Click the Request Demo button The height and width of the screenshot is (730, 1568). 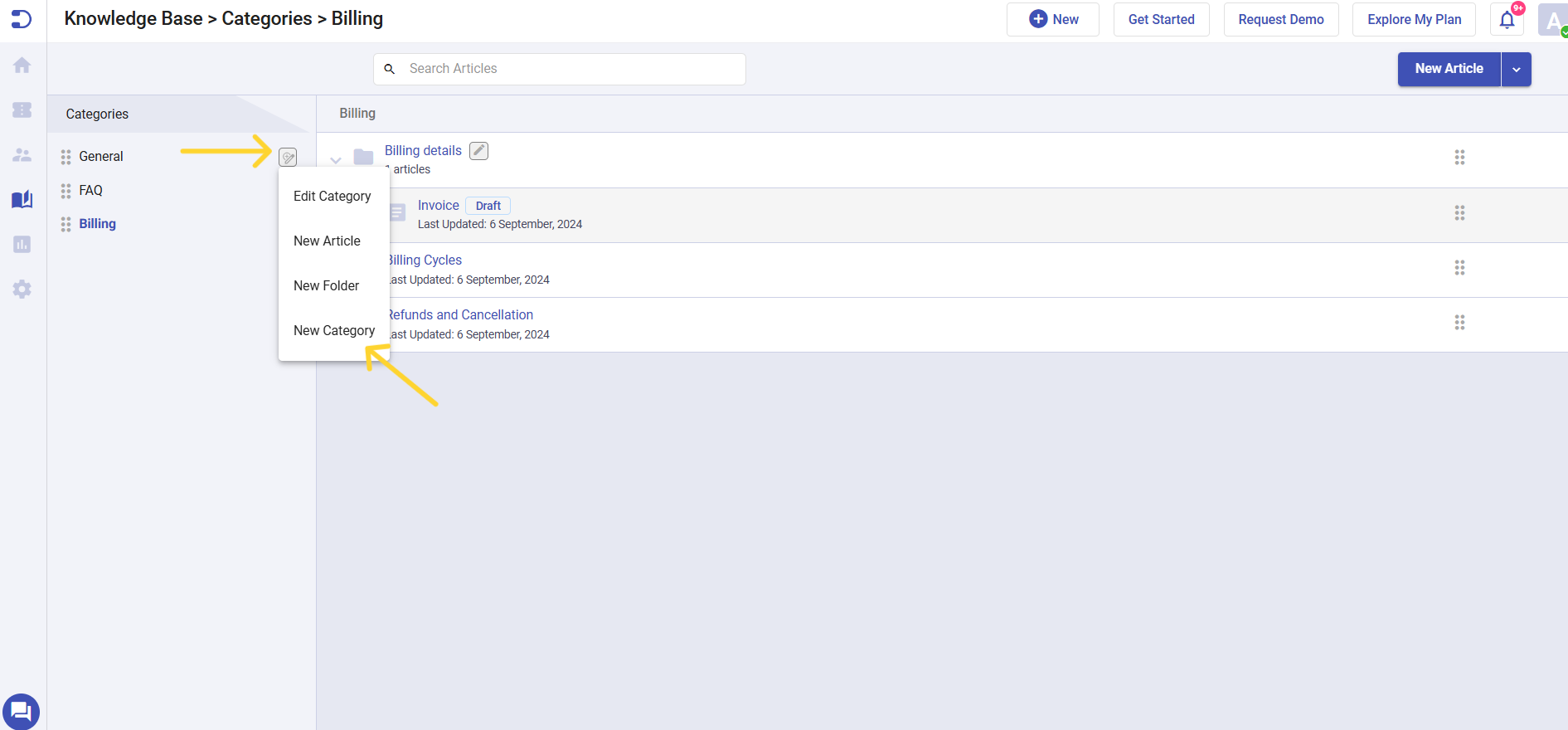1281,20
